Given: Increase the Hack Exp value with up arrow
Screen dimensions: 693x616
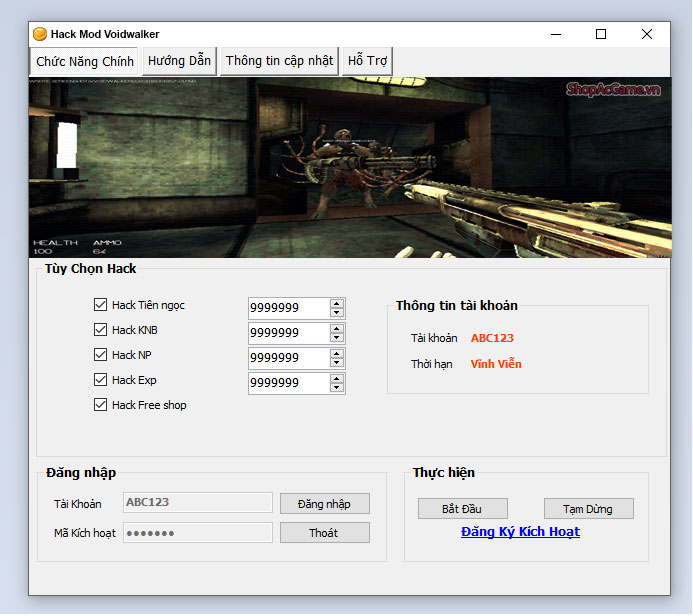Looking at the screenshot, I should pyautogui.click(x=337, y=379).
